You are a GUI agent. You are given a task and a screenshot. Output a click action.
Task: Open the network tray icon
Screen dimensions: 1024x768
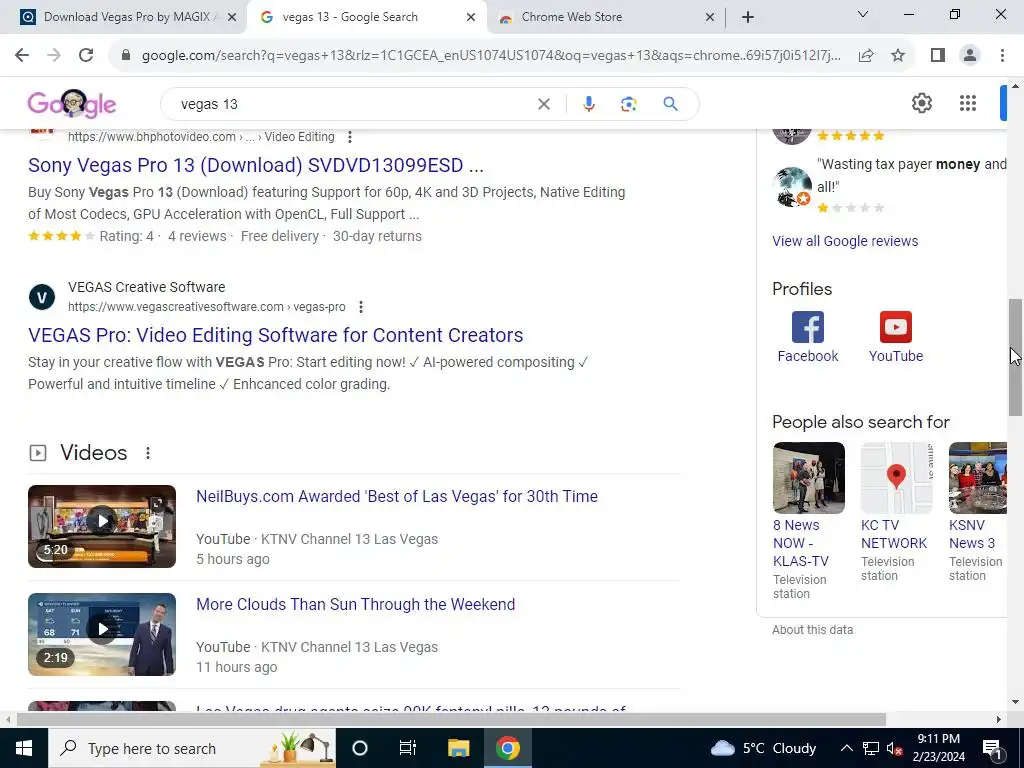871,748
